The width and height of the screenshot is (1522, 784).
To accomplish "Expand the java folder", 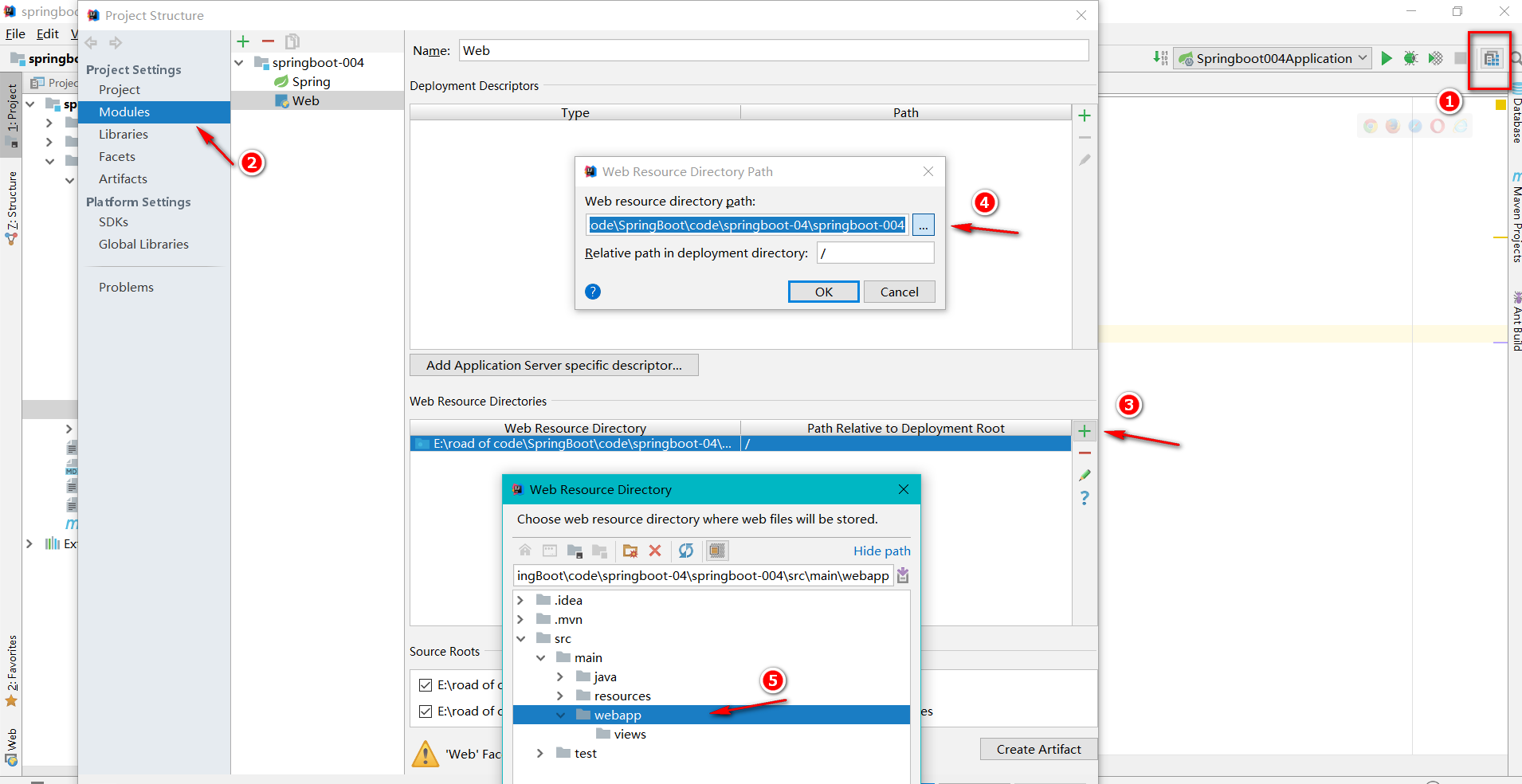I will 560,676.
